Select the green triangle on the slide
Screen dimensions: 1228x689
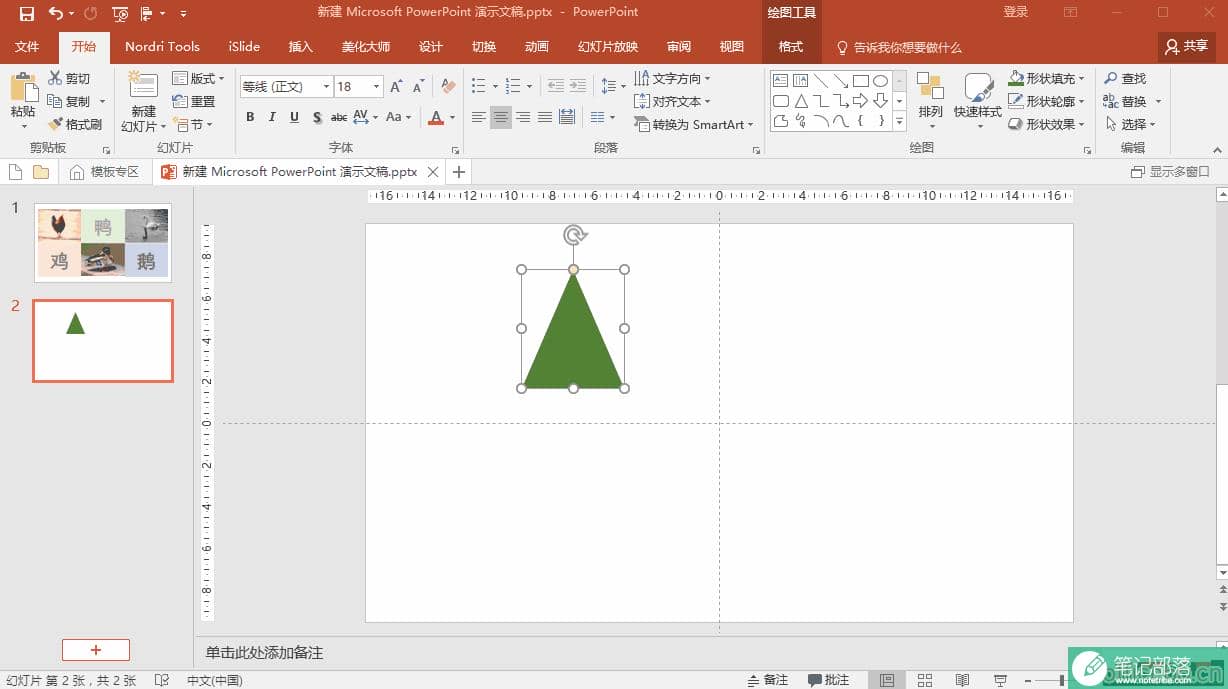click(573, 340)
